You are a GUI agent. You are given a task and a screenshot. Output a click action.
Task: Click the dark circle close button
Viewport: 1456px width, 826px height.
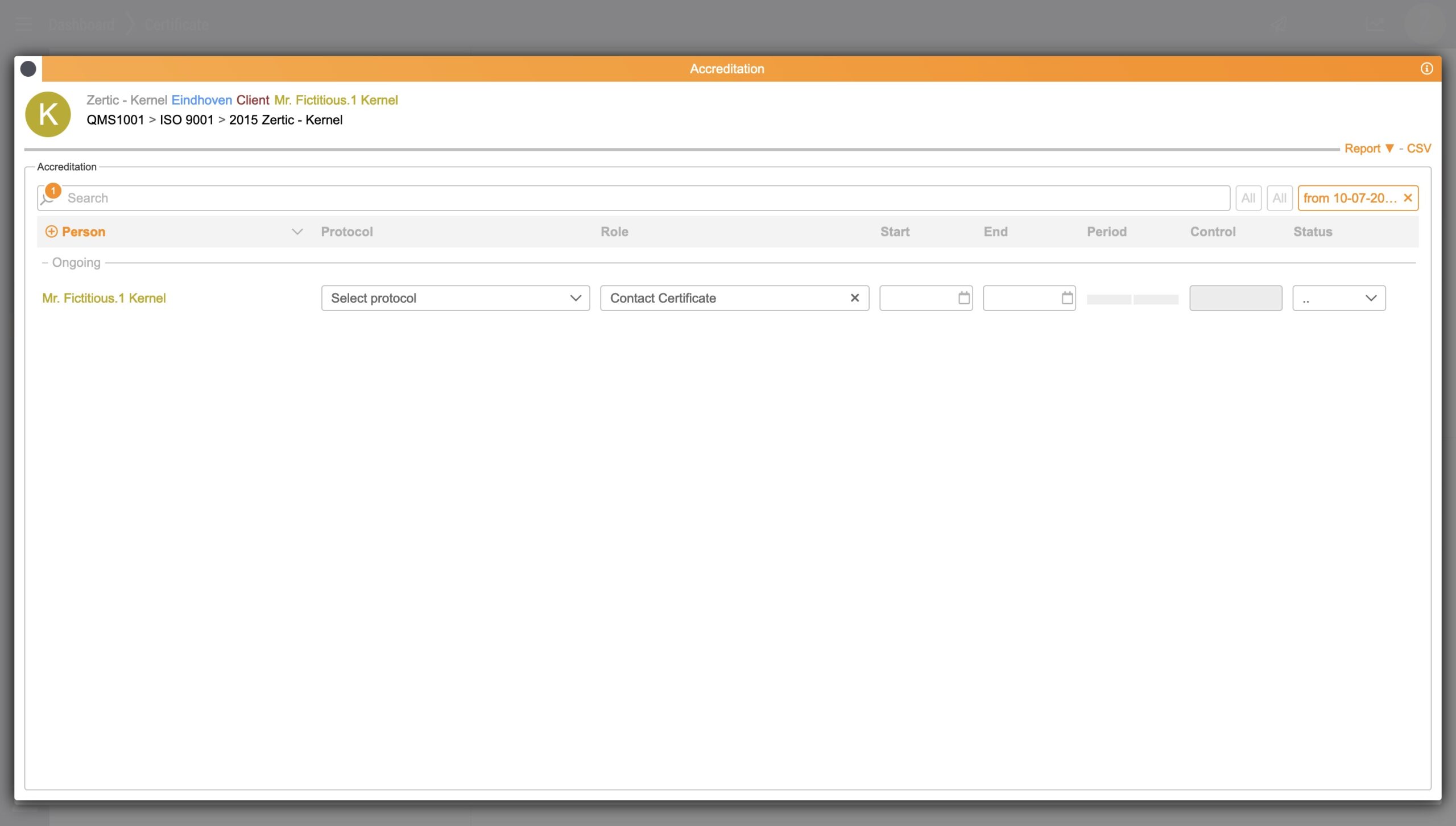(28, 69)
